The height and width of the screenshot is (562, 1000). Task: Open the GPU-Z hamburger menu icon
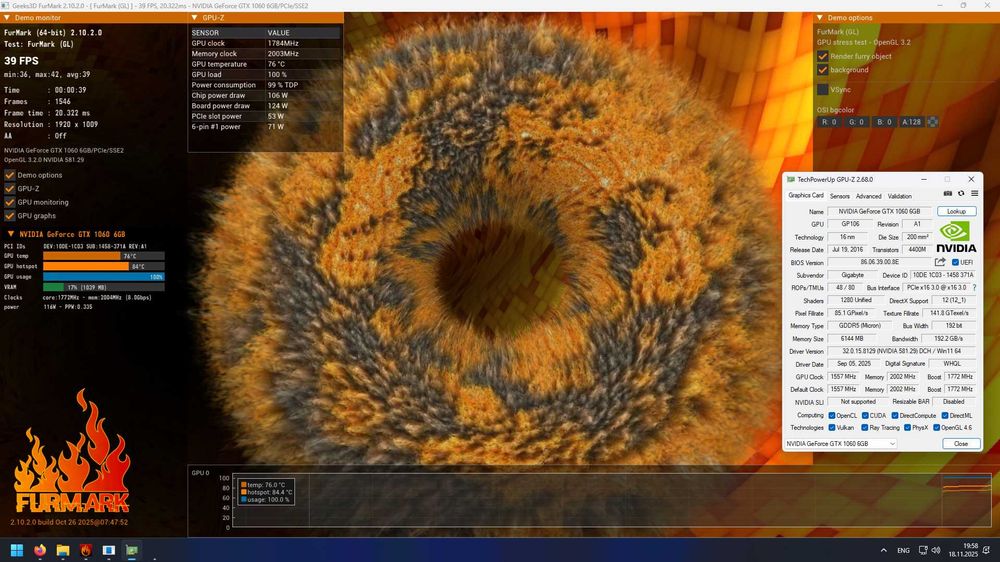point(974,193)
